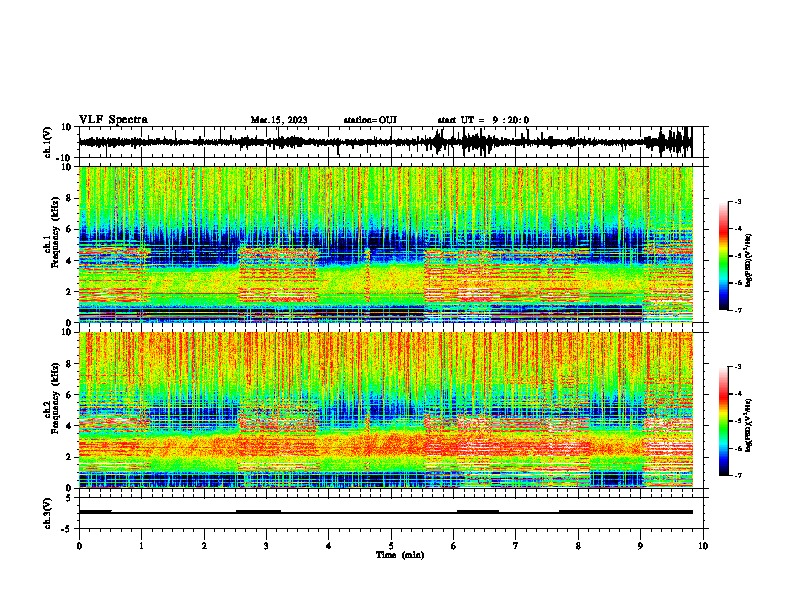
Task: Click the time axis tick label '3'
Action: 266,546
